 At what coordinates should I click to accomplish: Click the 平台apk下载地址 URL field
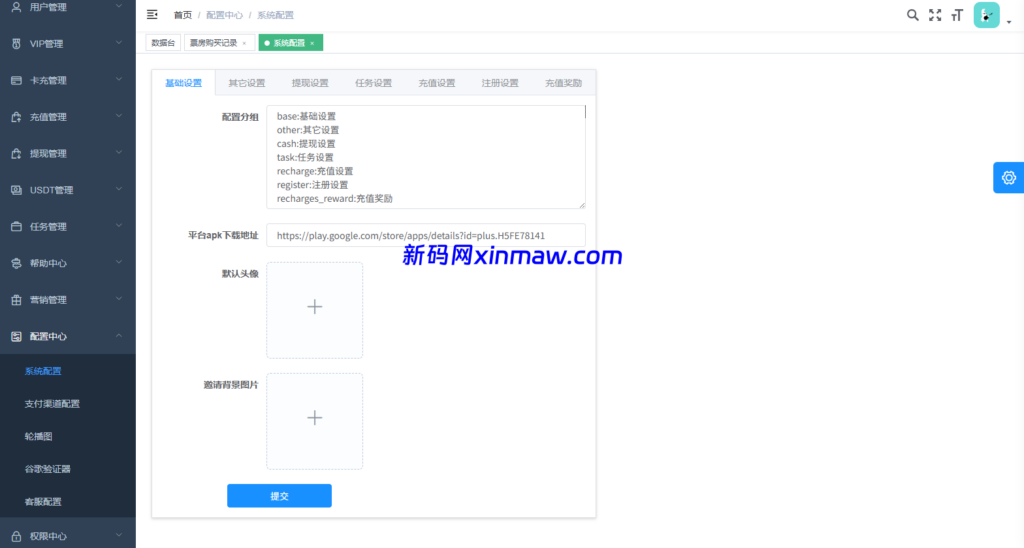pos(426,235)
